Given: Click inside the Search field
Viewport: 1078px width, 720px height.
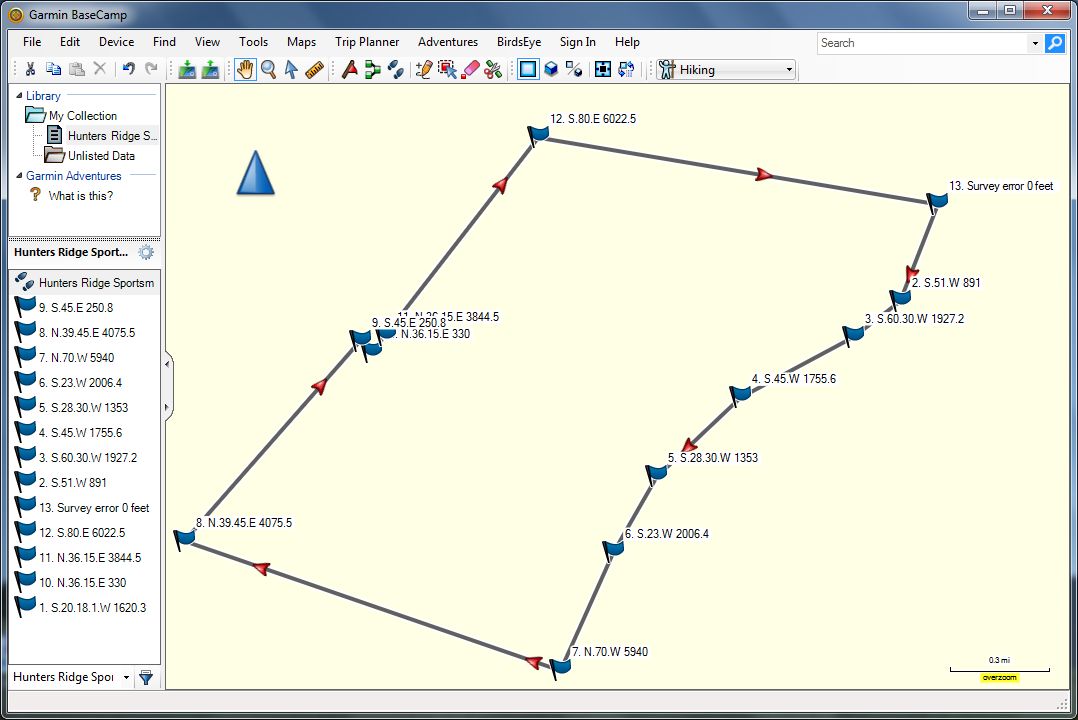Looking at the screenshot, I should click(x=923, y=43).
